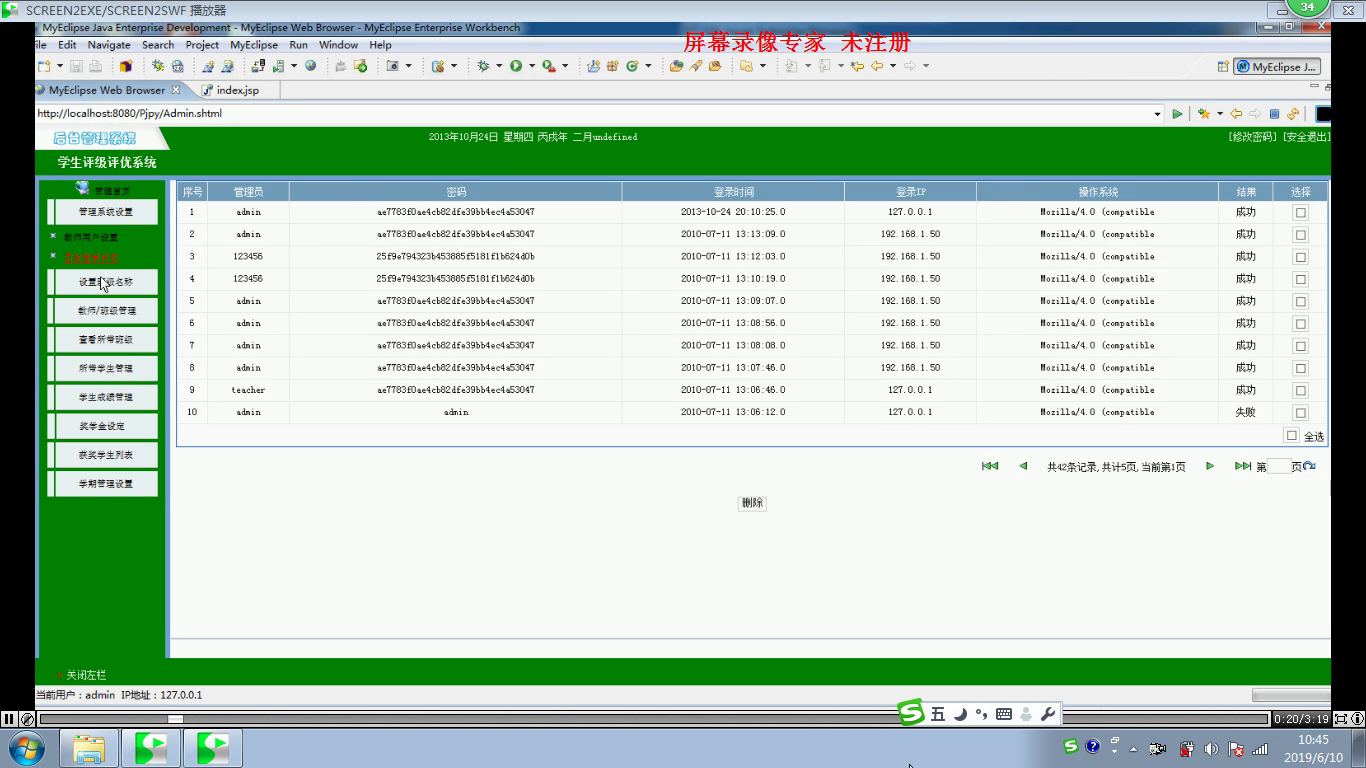Open the dropdown arrow beside Run icon
Image resolution: width=1366 pixels, height=768 pixels.
pos(531,66)
